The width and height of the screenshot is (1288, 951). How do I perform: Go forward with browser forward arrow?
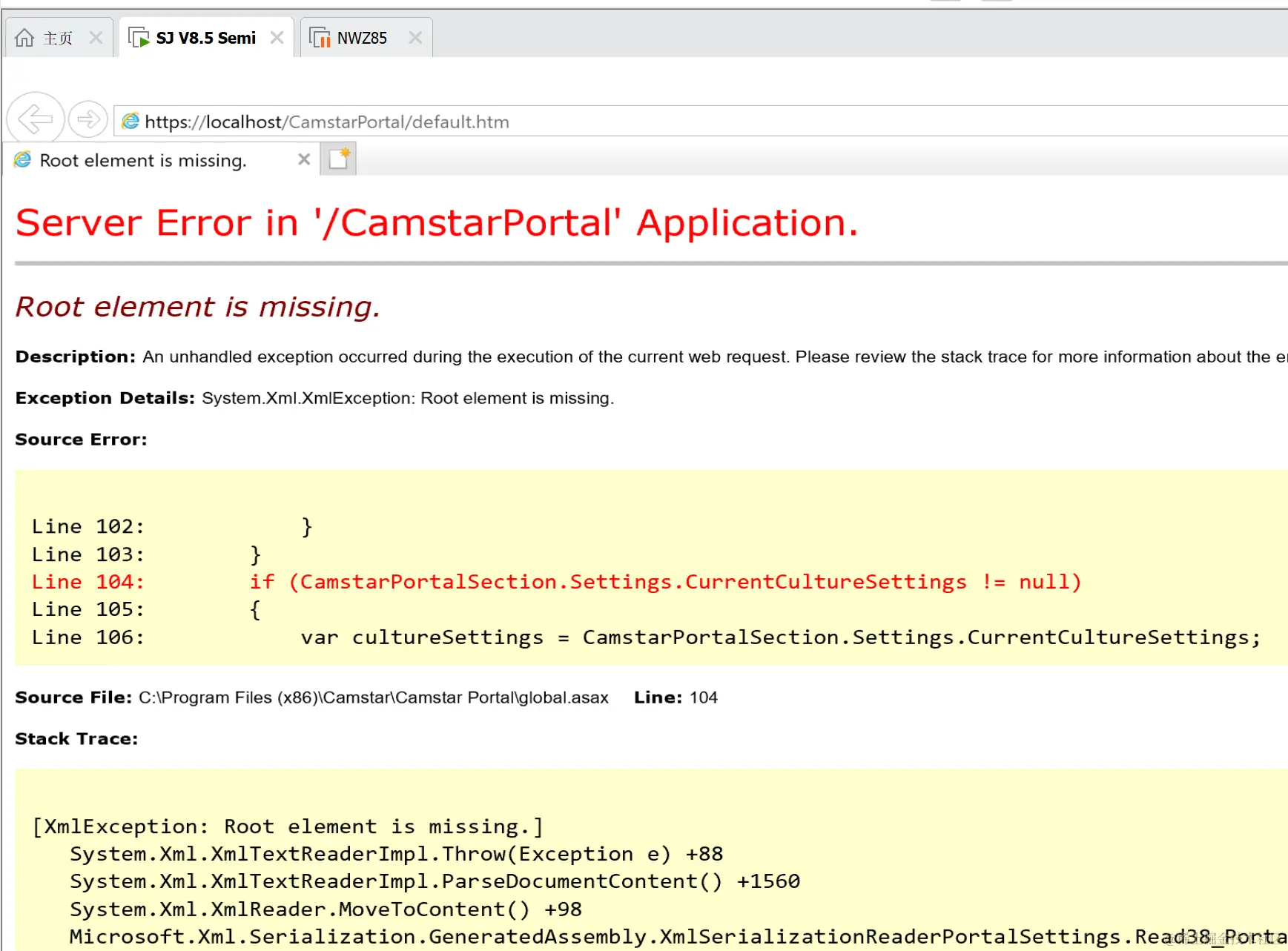(x=88, y=119)
